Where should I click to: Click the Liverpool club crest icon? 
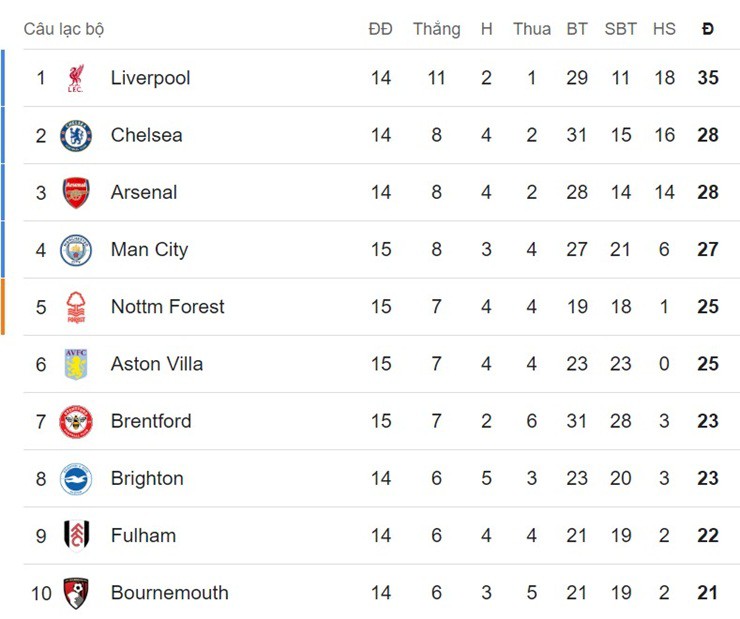click(x=76, y=78)
